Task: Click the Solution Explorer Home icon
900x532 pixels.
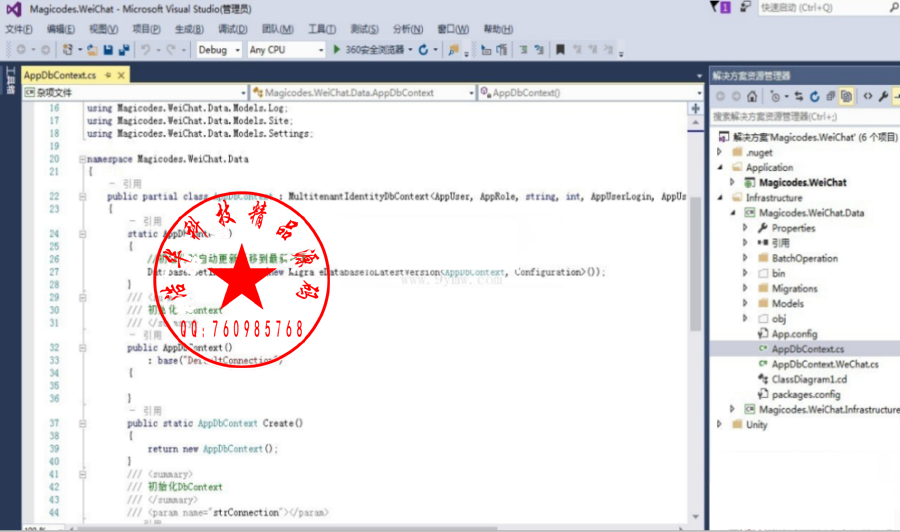Action: [x=752, y=96]
